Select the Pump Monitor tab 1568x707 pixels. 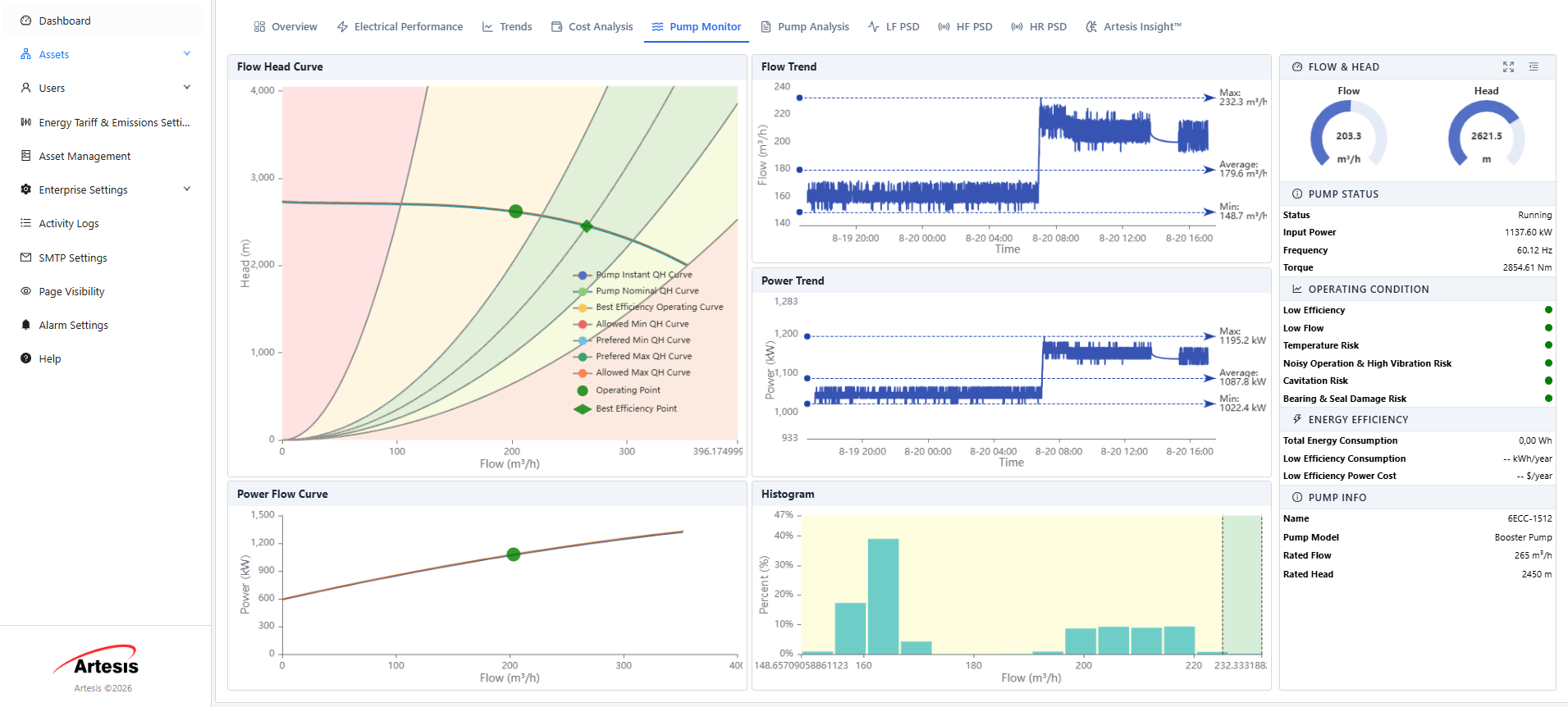click(697, 27)
